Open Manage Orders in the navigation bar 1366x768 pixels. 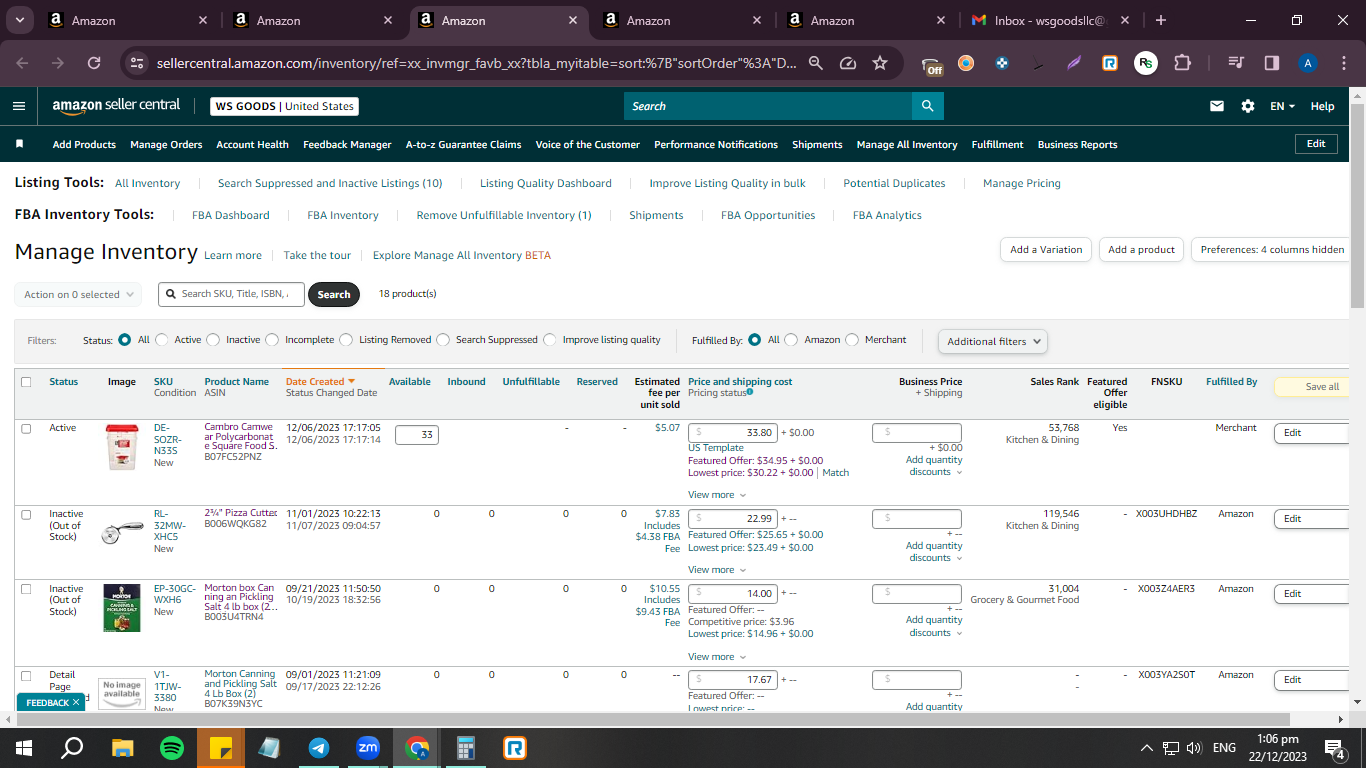point(166,144)
